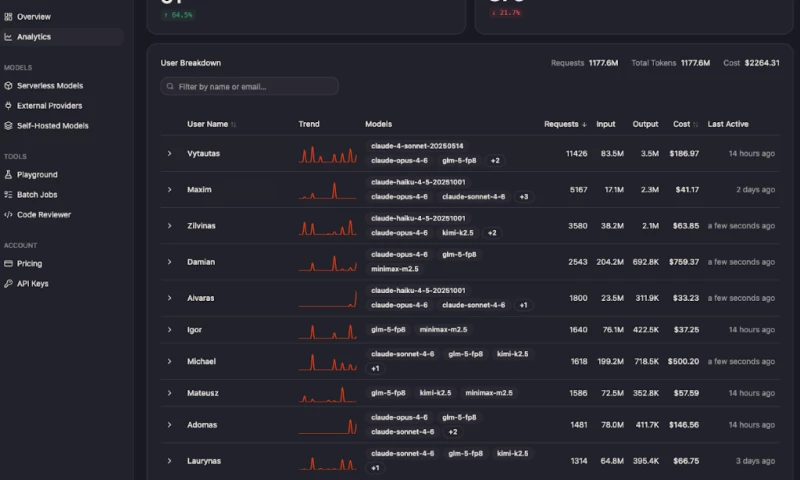
Task: Expand the Maxim row
Action: coord(169,190)
